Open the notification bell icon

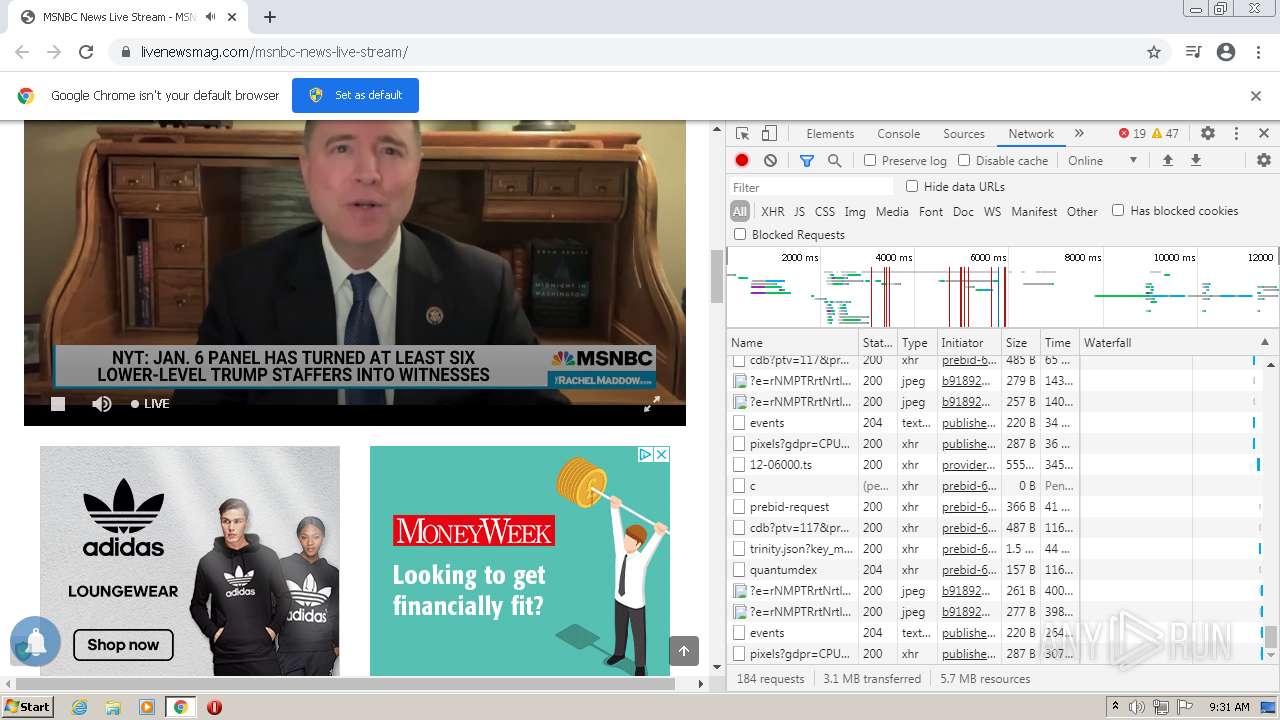(35, 642)
